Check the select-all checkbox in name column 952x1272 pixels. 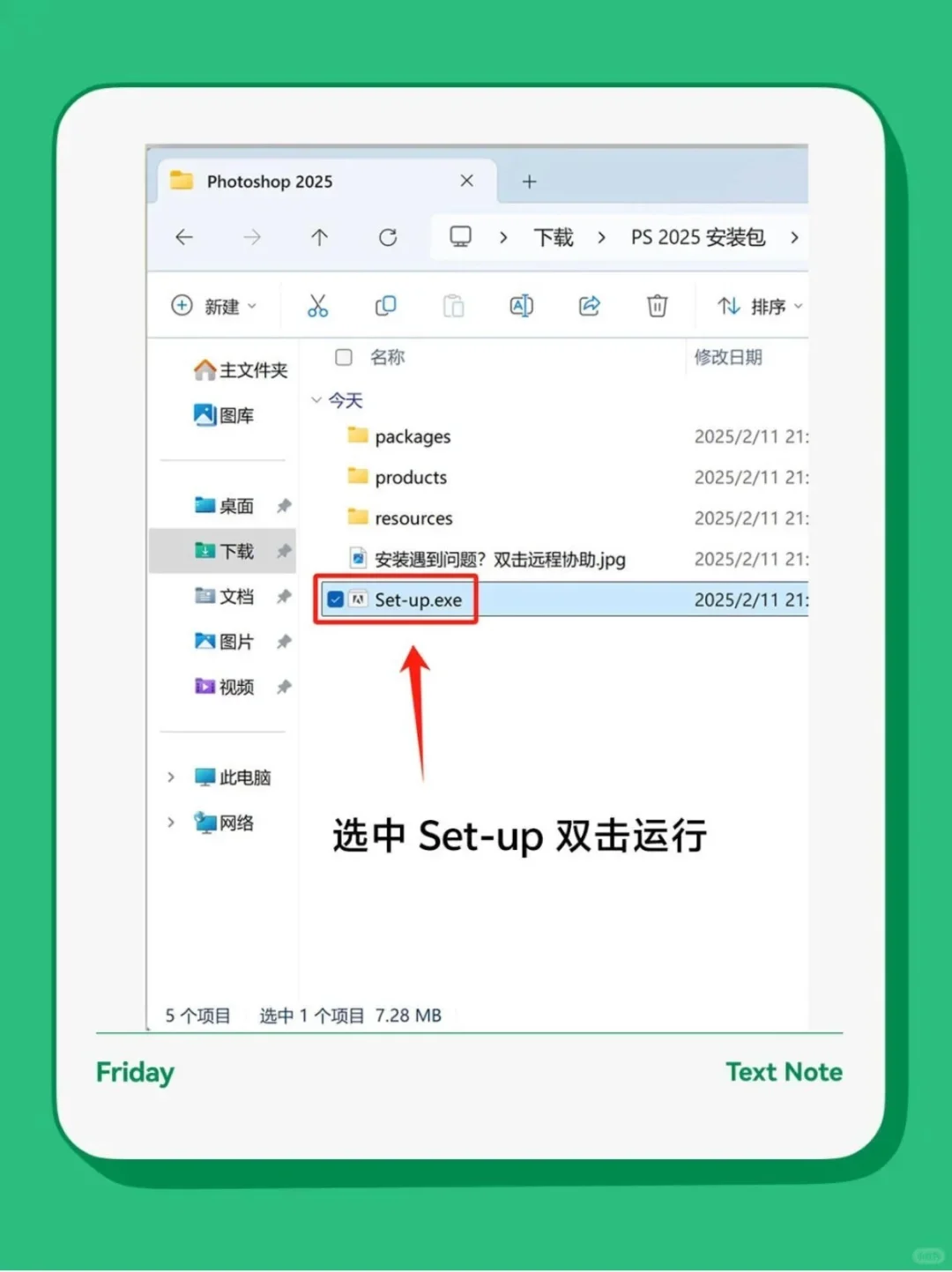[x=343, y=357]
